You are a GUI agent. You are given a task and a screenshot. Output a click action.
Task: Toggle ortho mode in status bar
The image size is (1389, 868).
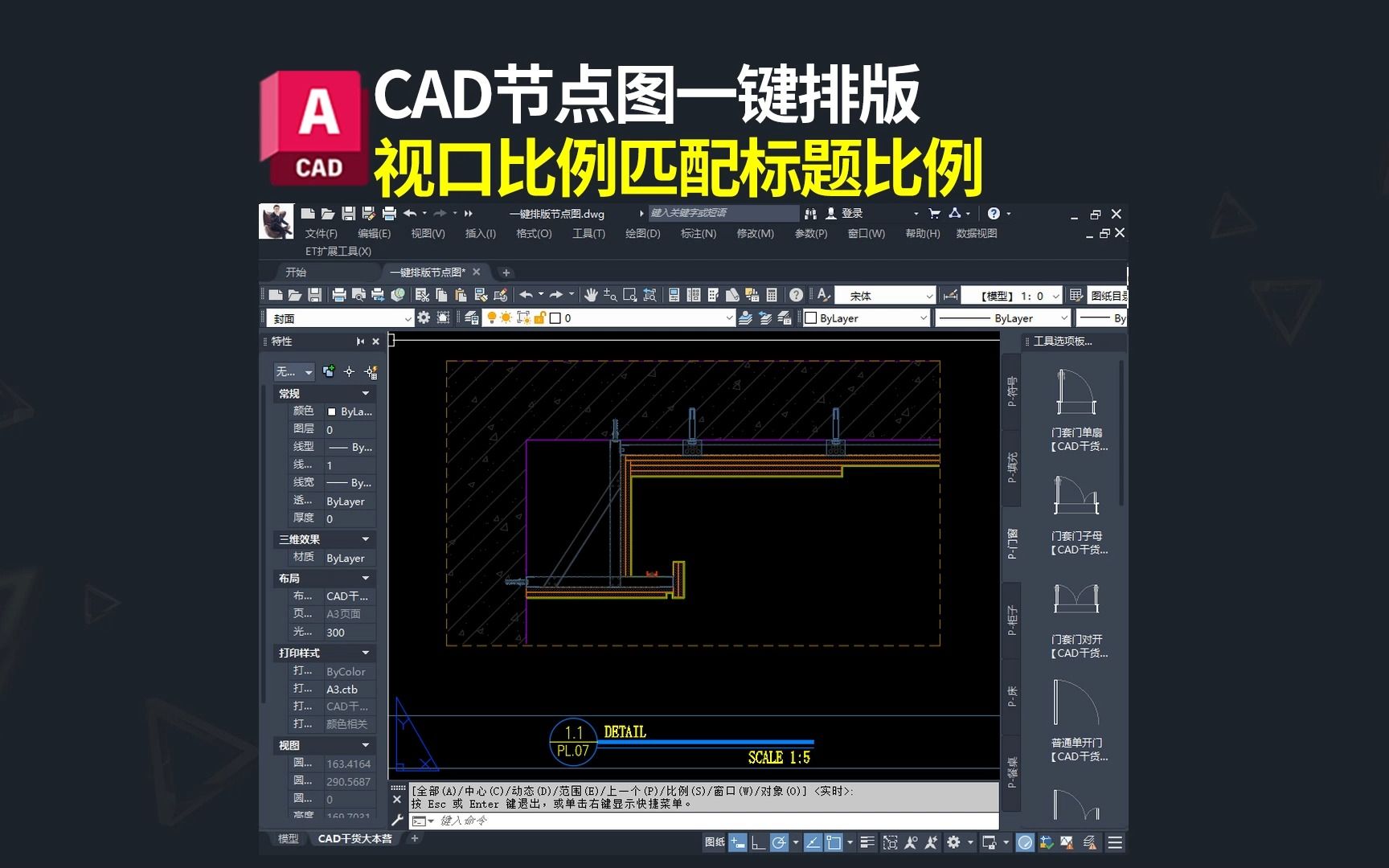pyautogui.click(x=758, y=842)
